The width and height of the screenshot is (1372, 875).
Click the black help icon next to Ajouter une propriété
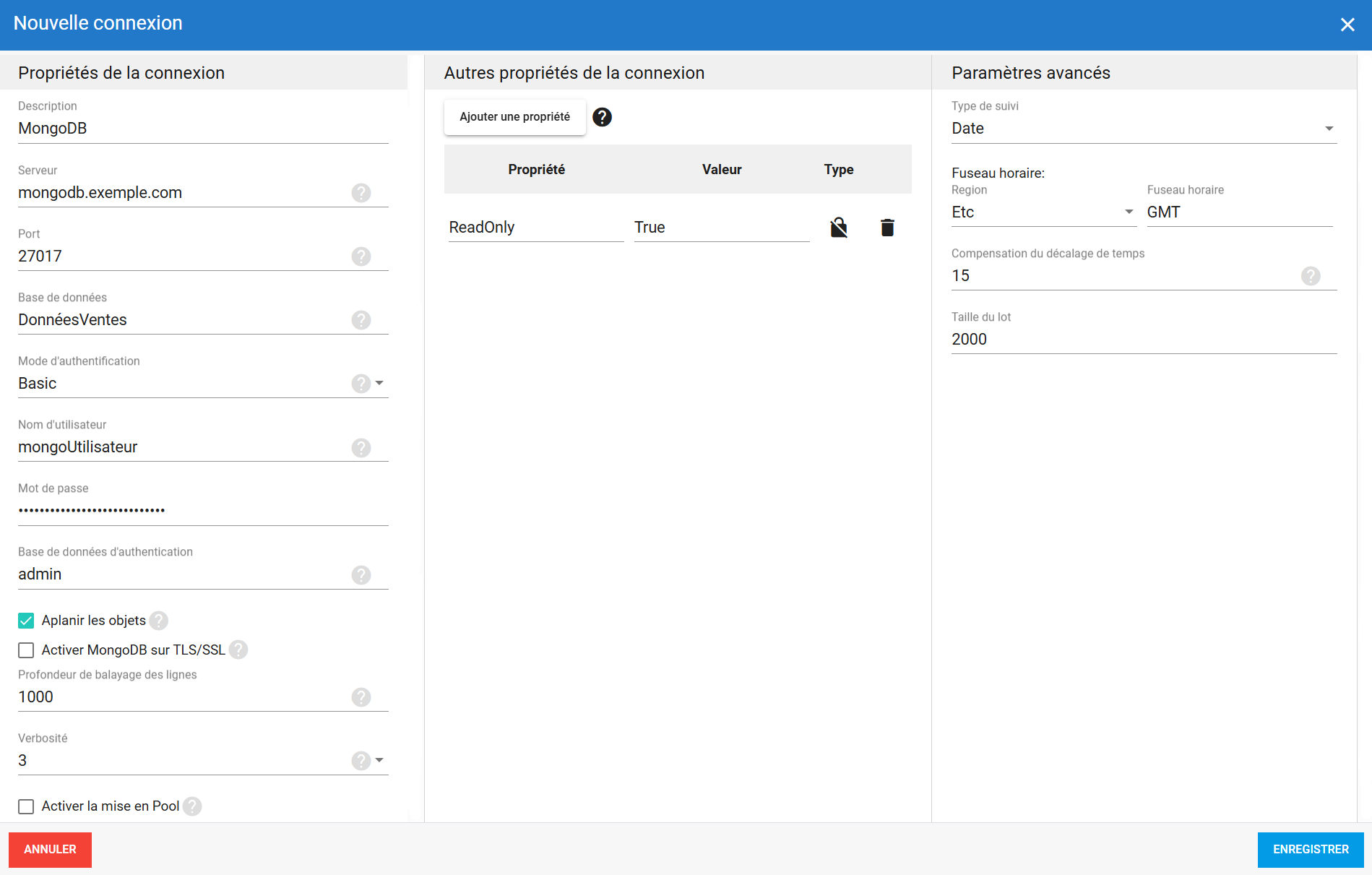click(x=602, y=117)
